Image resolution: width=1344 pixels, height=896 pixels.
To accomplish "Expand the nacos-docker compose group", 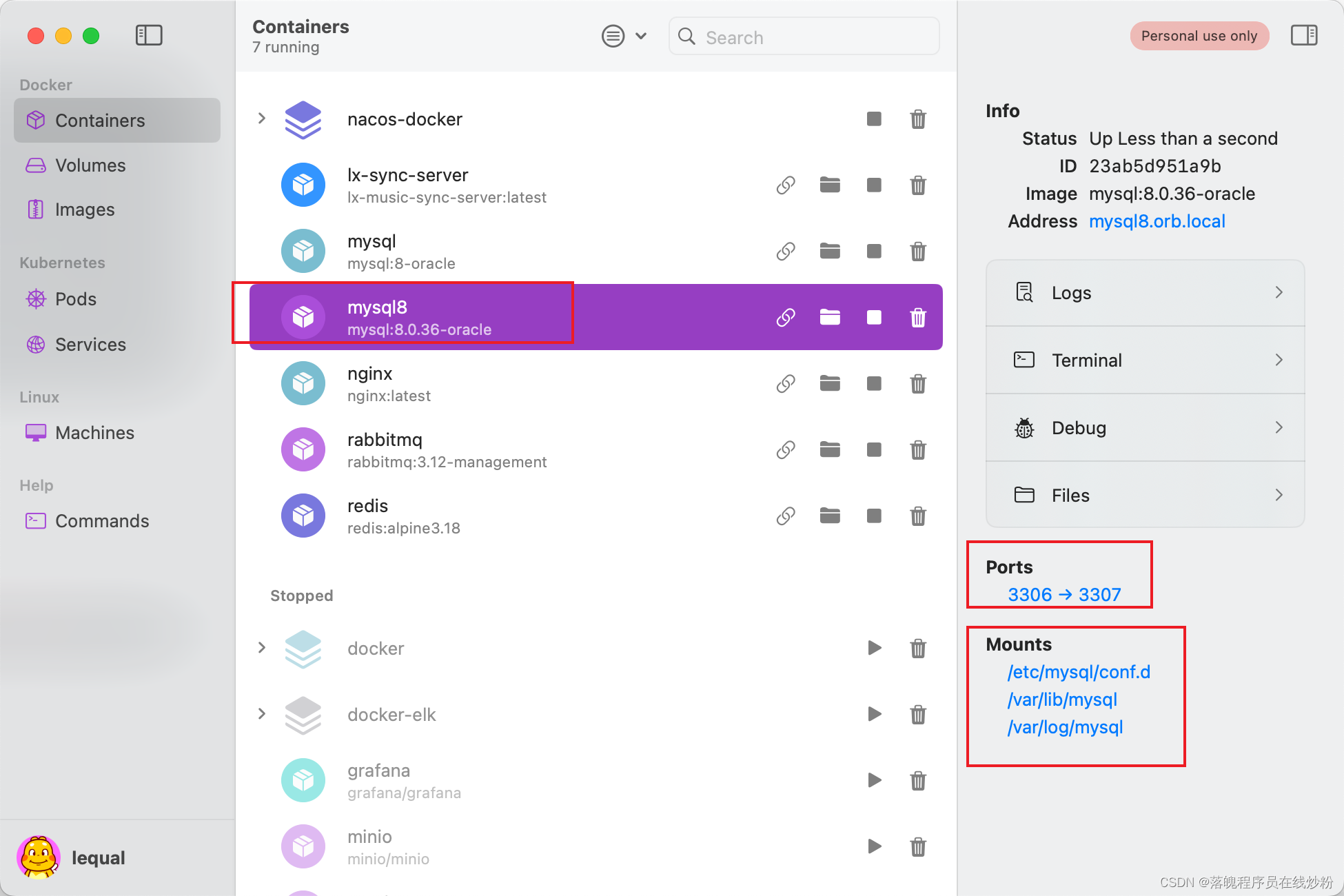I will [262, 119].
